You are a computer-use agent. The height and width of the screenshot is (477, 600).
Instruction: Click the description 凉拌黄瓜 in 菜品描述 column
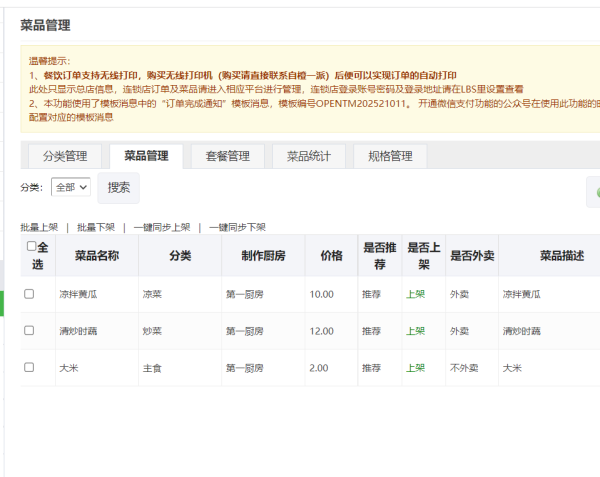[522, 294]
